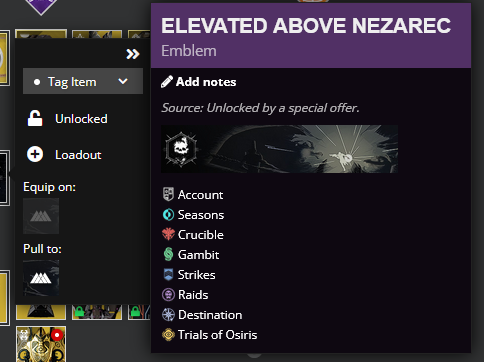Click the Account shield icon

[x=168, y=194]
